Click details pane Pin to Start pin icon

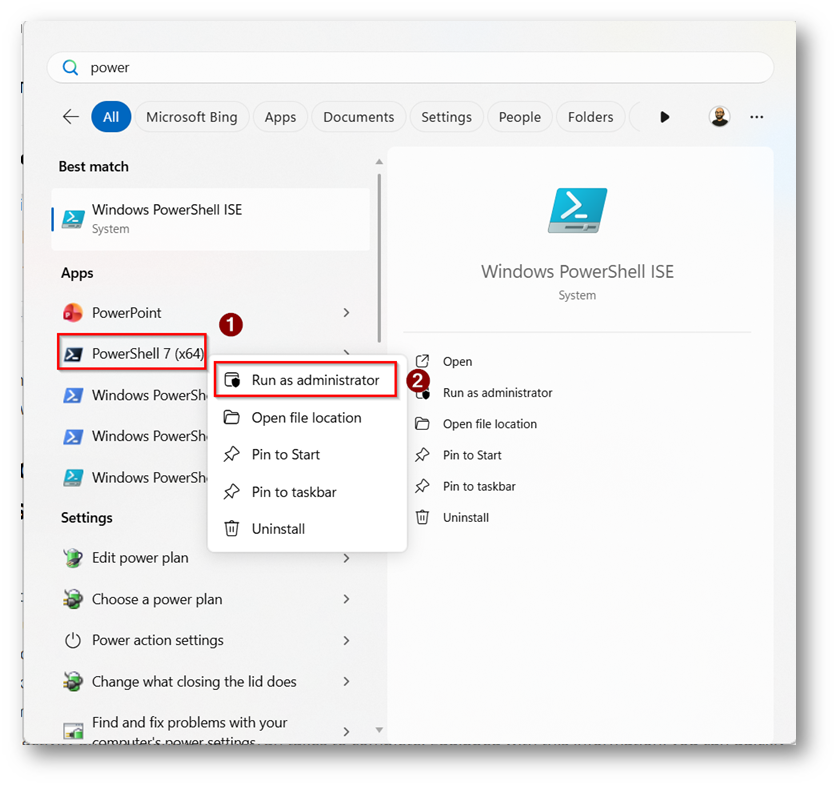[x=422, y=455]
